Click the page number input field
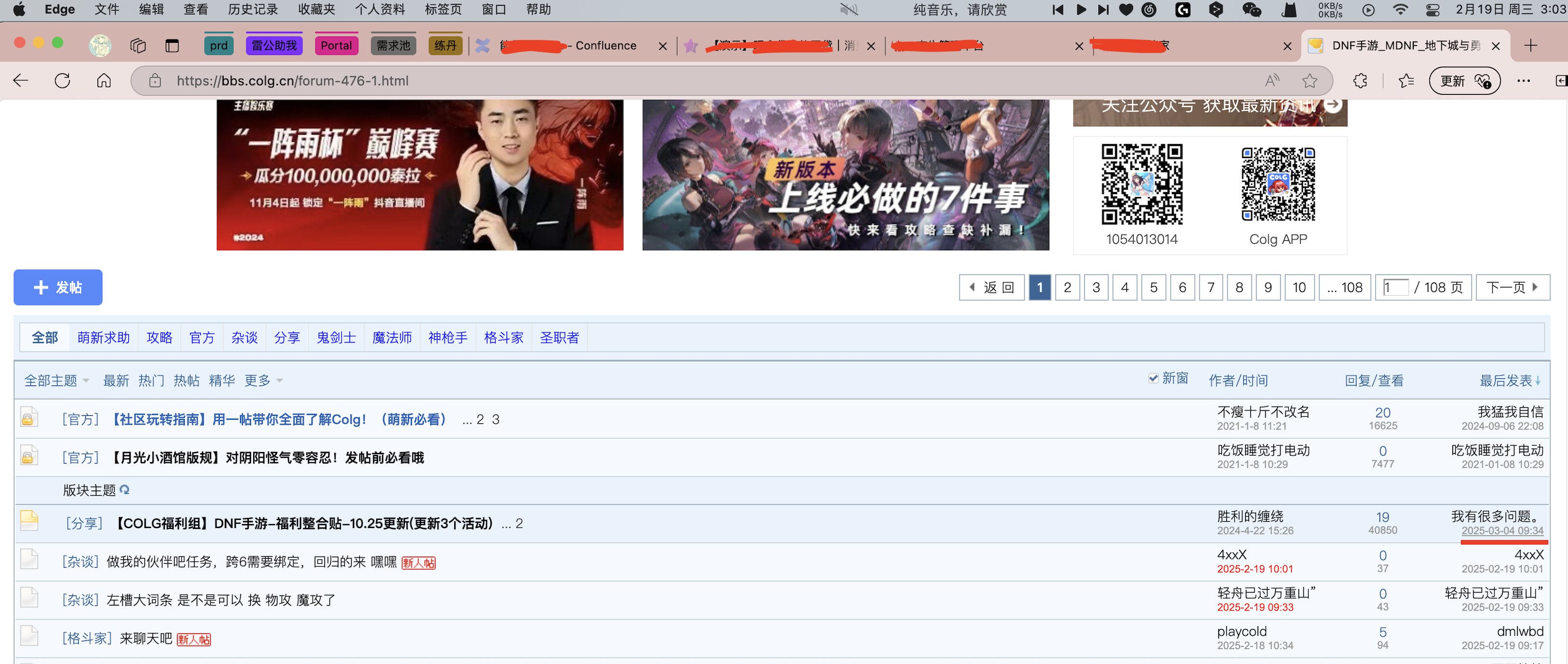 pyautogui.click(x=1395, y=287)
